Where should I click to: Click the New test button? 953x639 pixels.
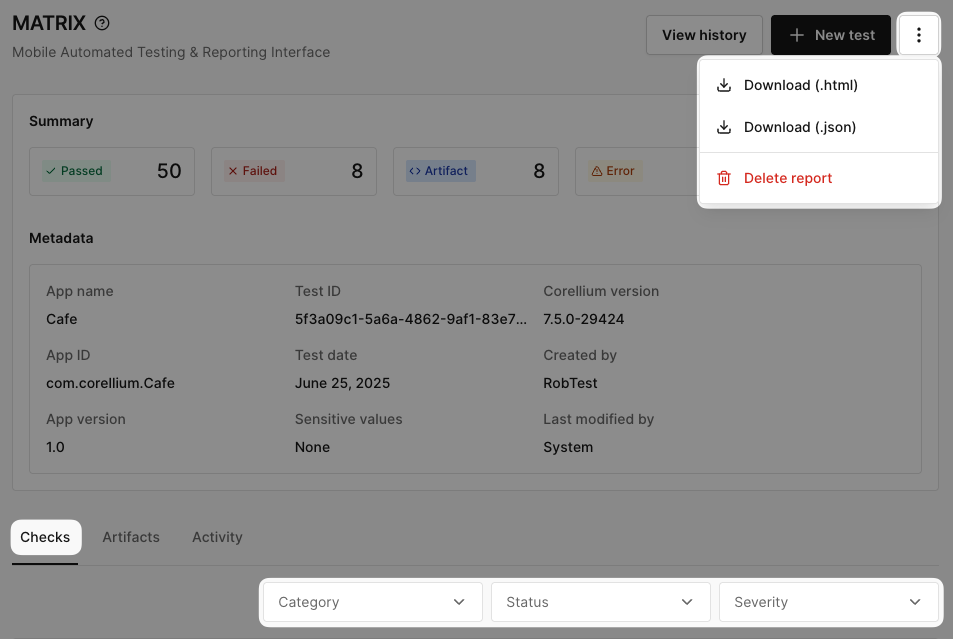[x=831, y=35]
